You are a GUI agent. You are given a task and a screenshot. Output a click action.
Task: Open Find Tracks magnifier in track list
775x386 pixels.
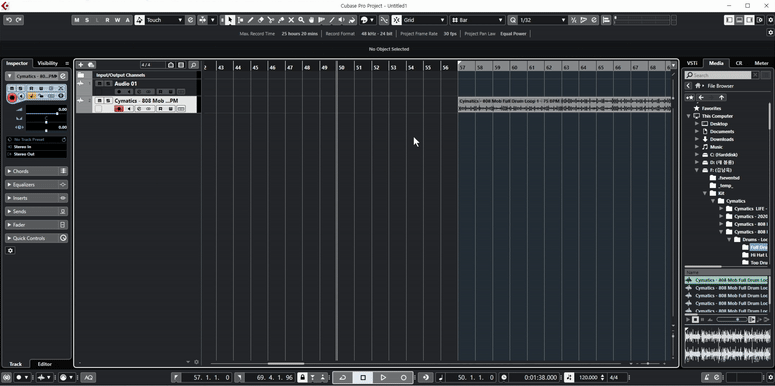tap(193, 65)
